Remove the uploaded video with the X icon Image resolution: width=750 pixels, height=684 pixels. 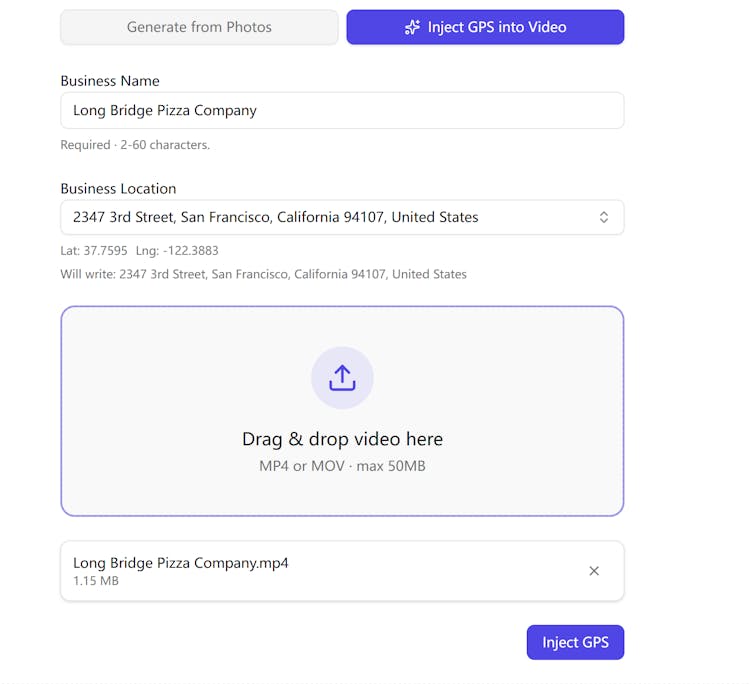click(594, 571)
